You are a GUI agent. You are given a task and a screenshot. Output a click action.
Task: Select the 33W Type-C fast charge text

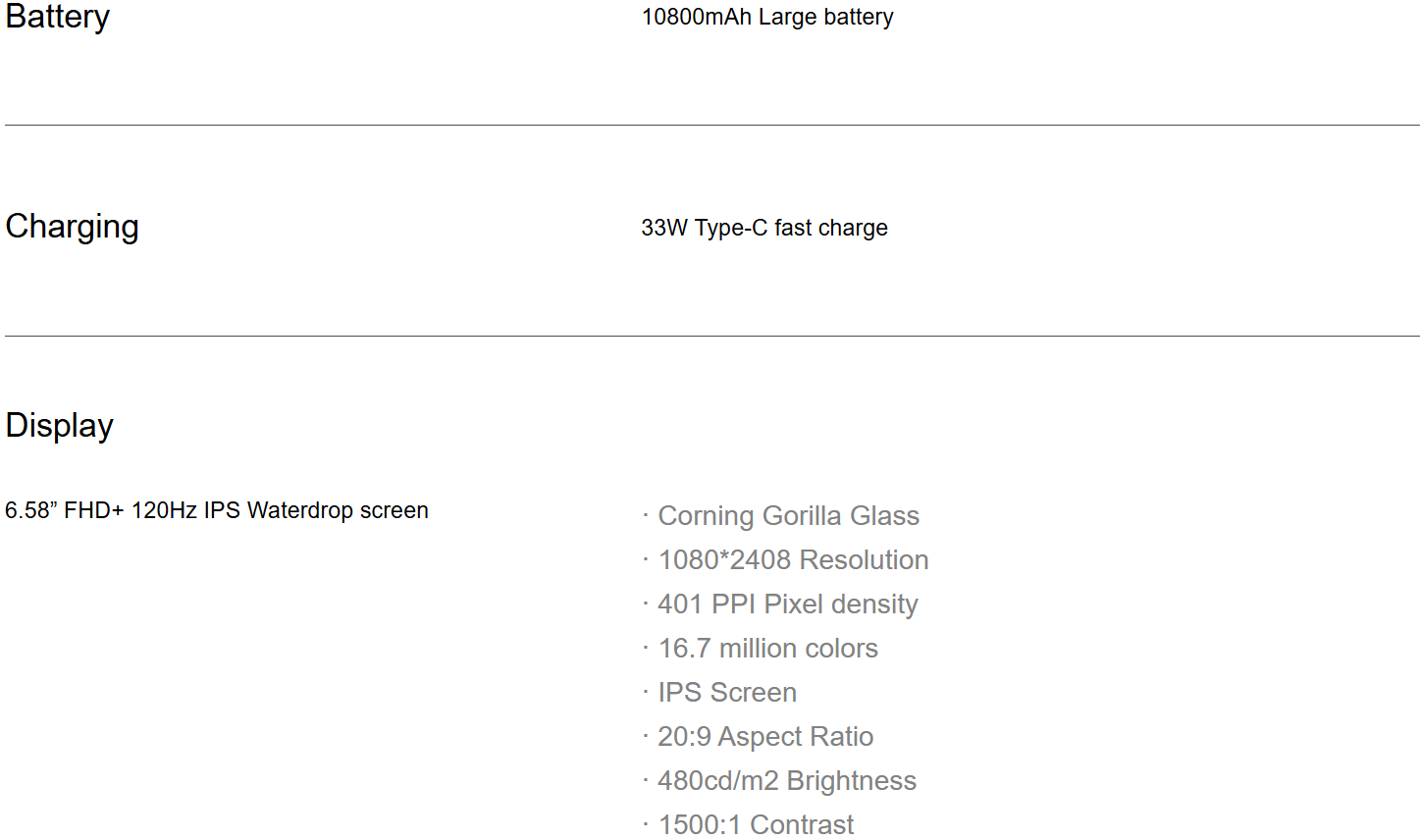tap(764, 228)
